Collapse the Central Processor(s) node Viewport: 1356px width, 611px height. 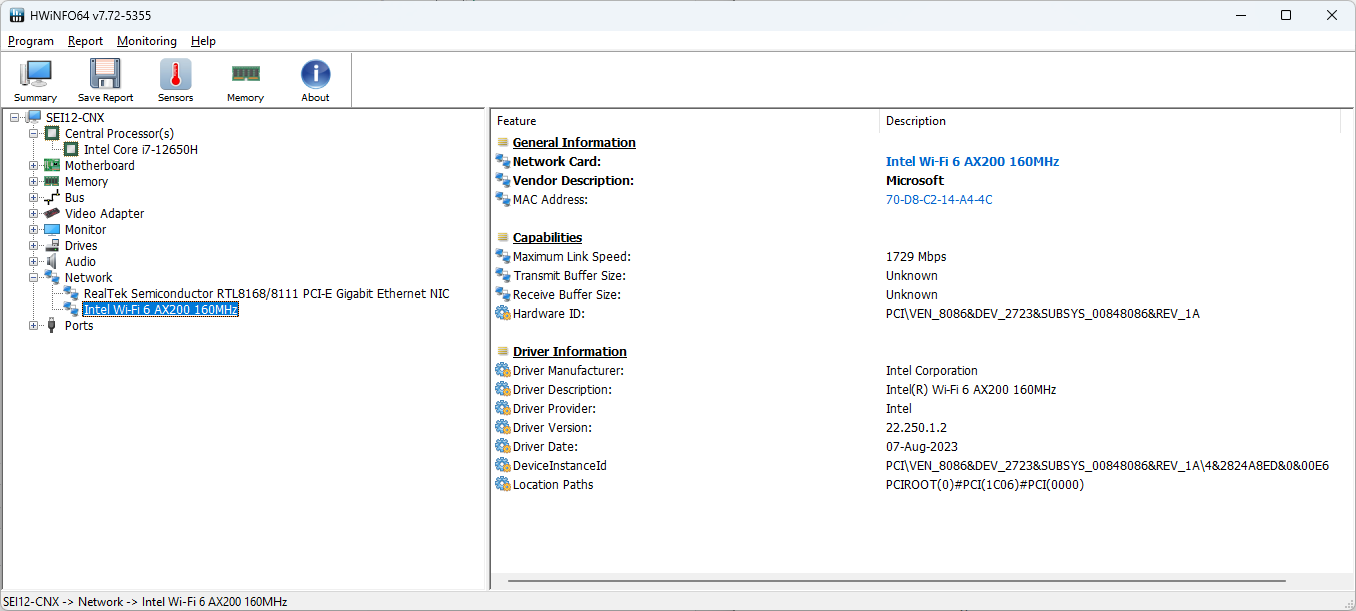pos(34,134)
